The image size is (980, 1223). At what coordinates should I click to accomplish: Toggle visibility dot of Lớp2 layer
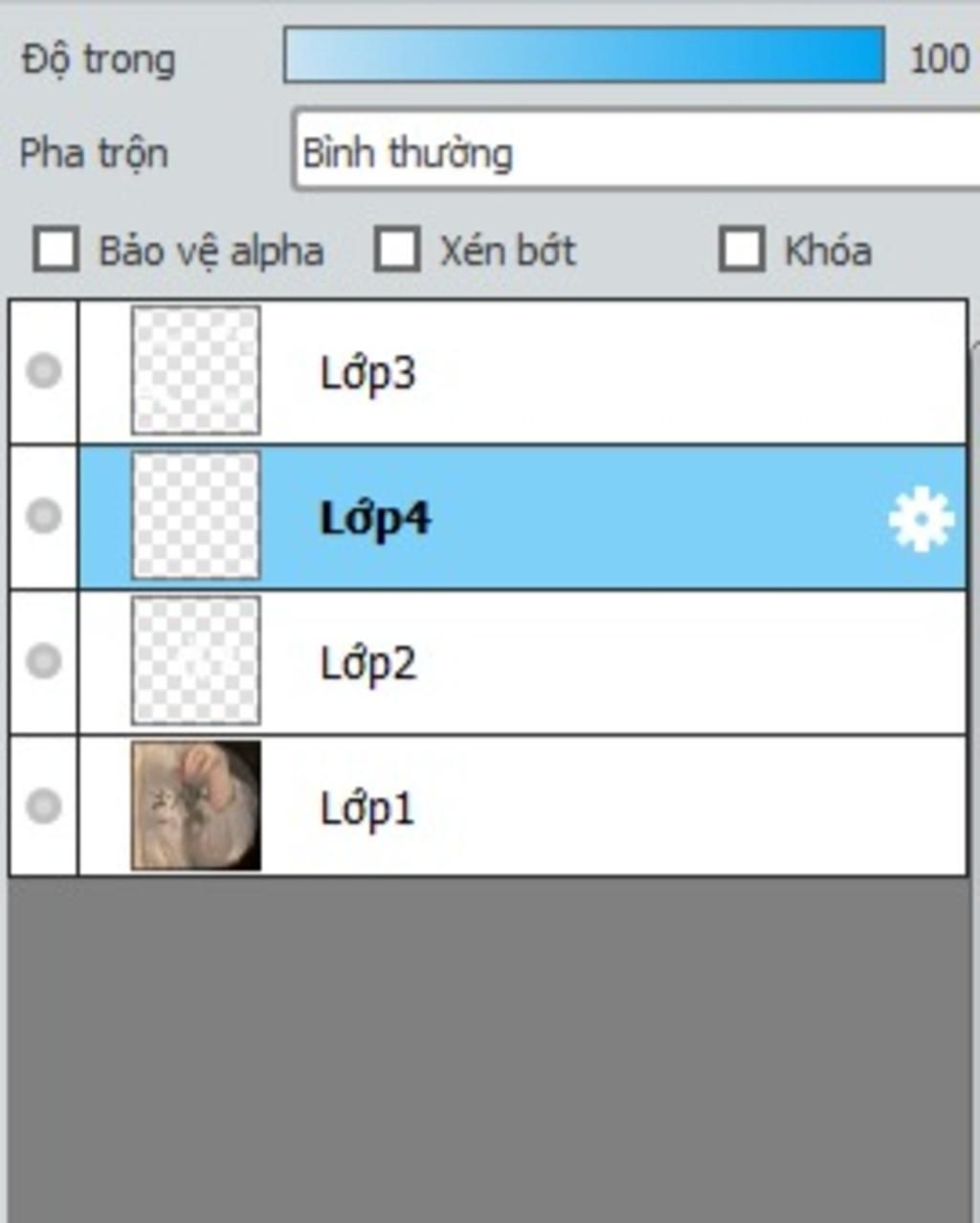[43, 660]
